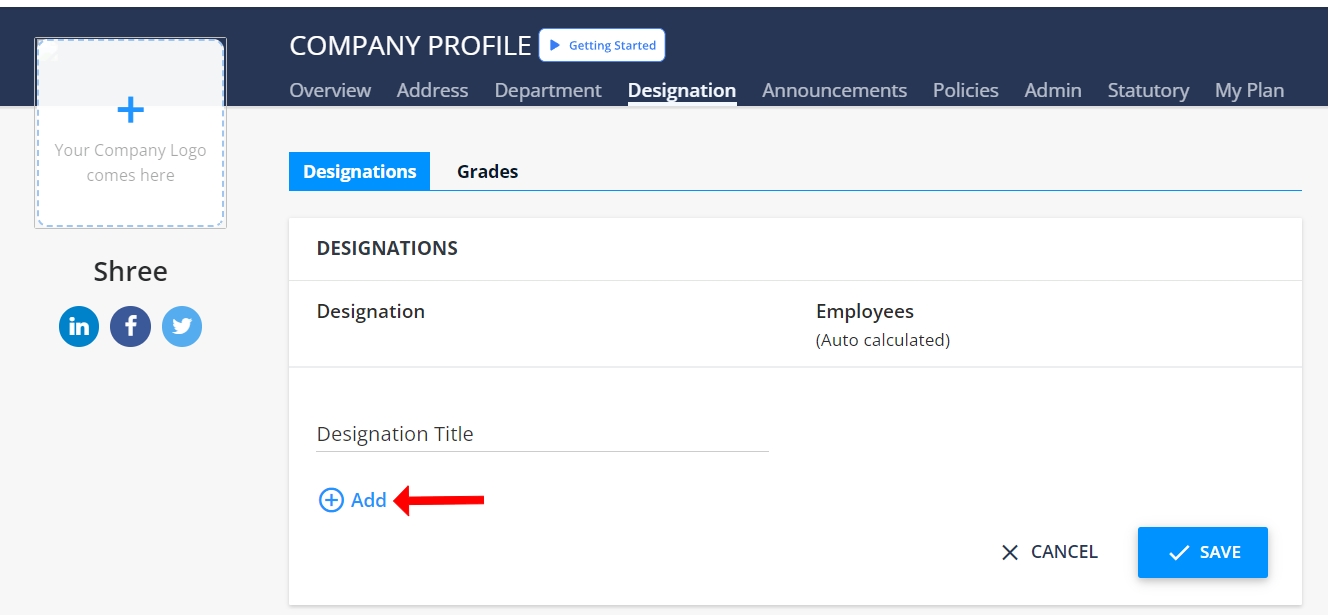Click the Designation Title input field

(x=540, y=433)
